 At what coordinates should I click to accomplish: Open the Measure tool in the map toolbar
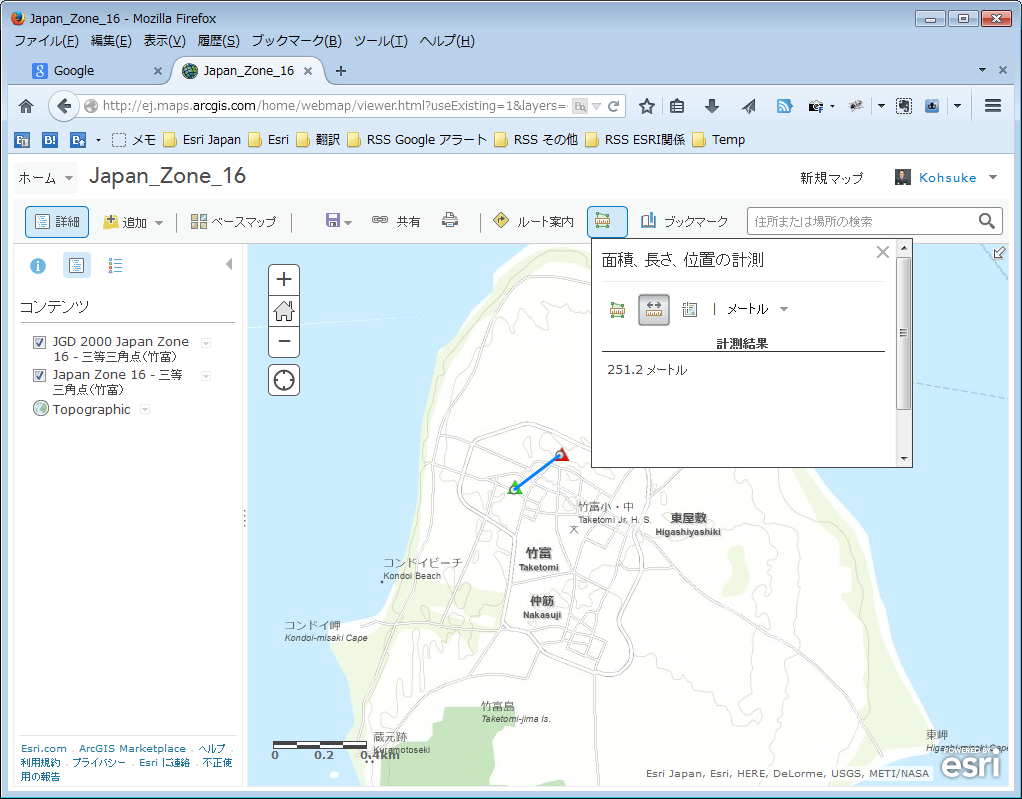pos(607,222)
